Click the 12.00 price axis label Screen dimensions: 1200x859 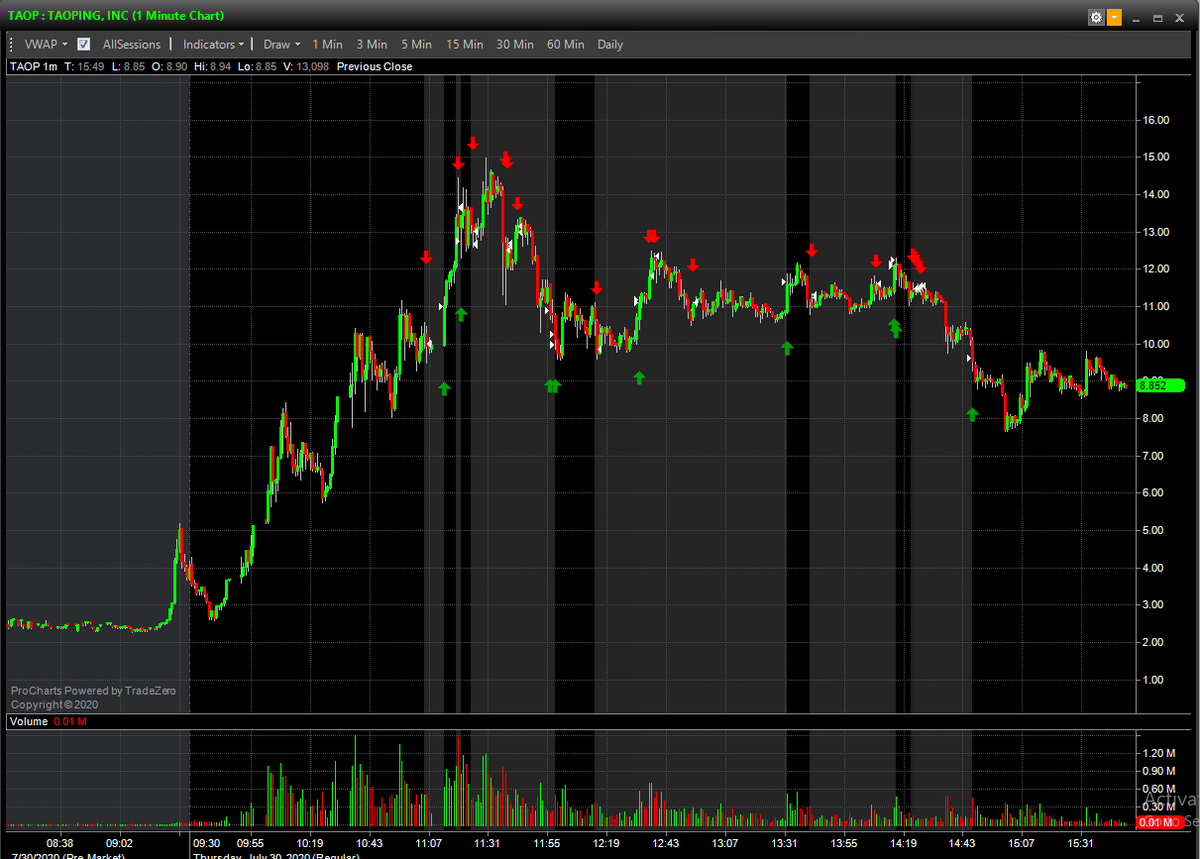click(1156, 269)
